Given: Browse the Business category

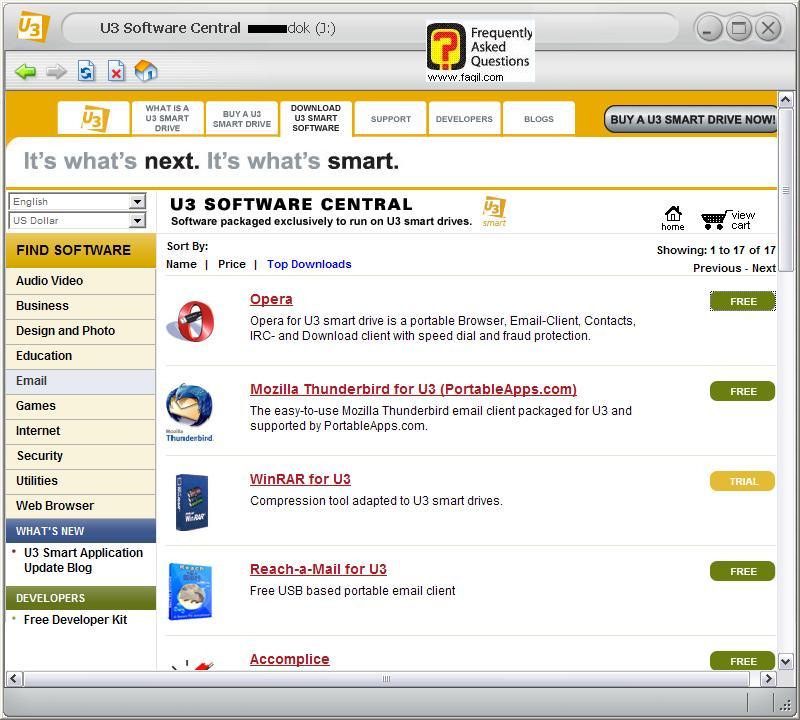Looking at the screenshot, I should coord(81,306).
